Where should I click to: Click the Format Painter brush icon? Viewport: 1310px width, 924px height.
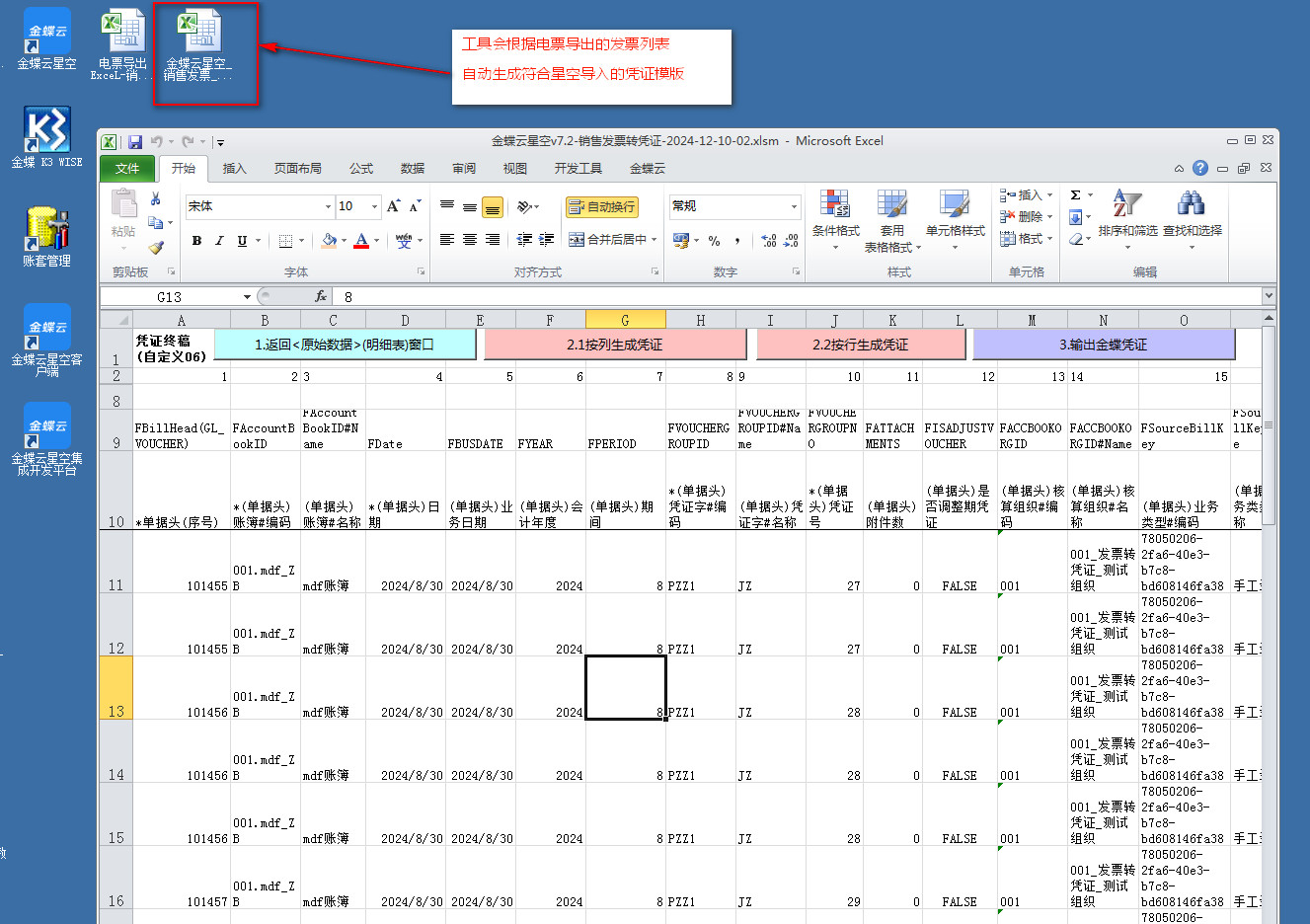click(x=155, y=247)
